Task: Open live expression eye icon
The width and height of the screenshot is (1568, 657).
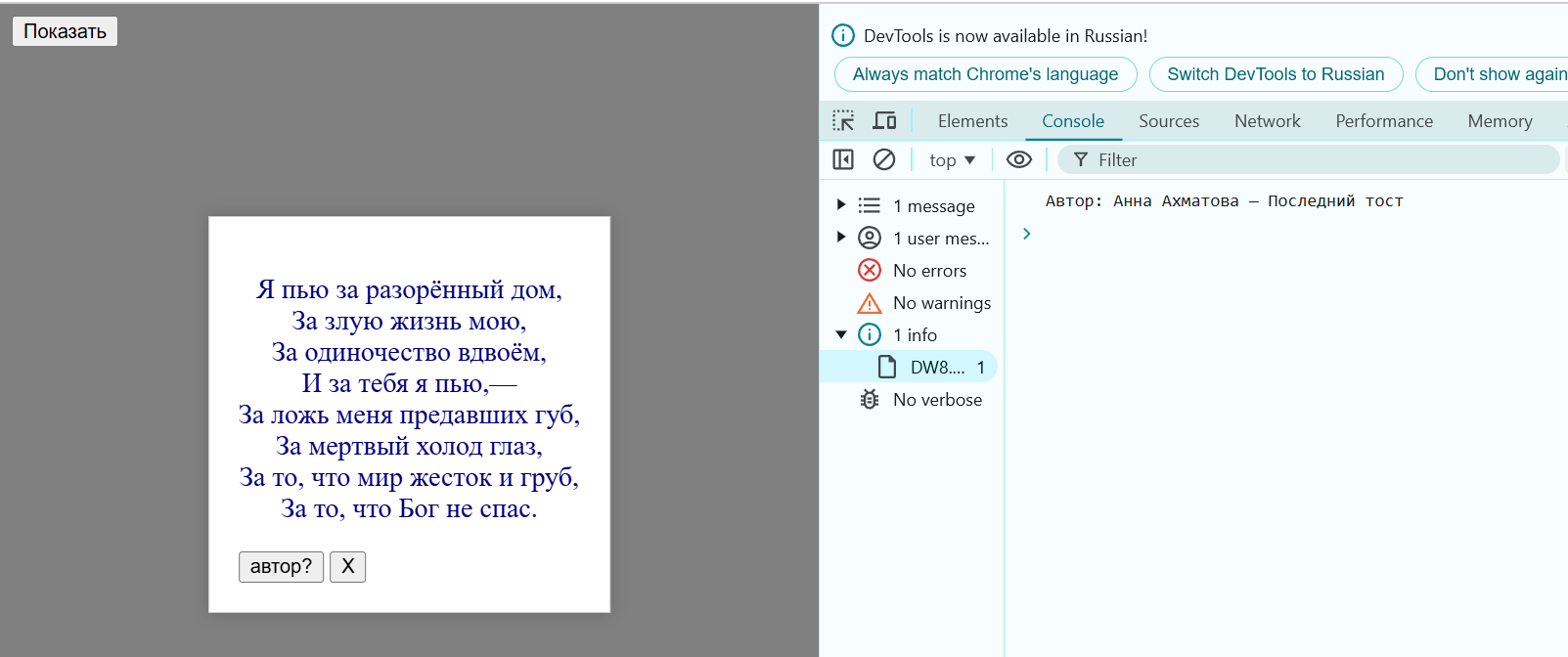Action: 1018,159
